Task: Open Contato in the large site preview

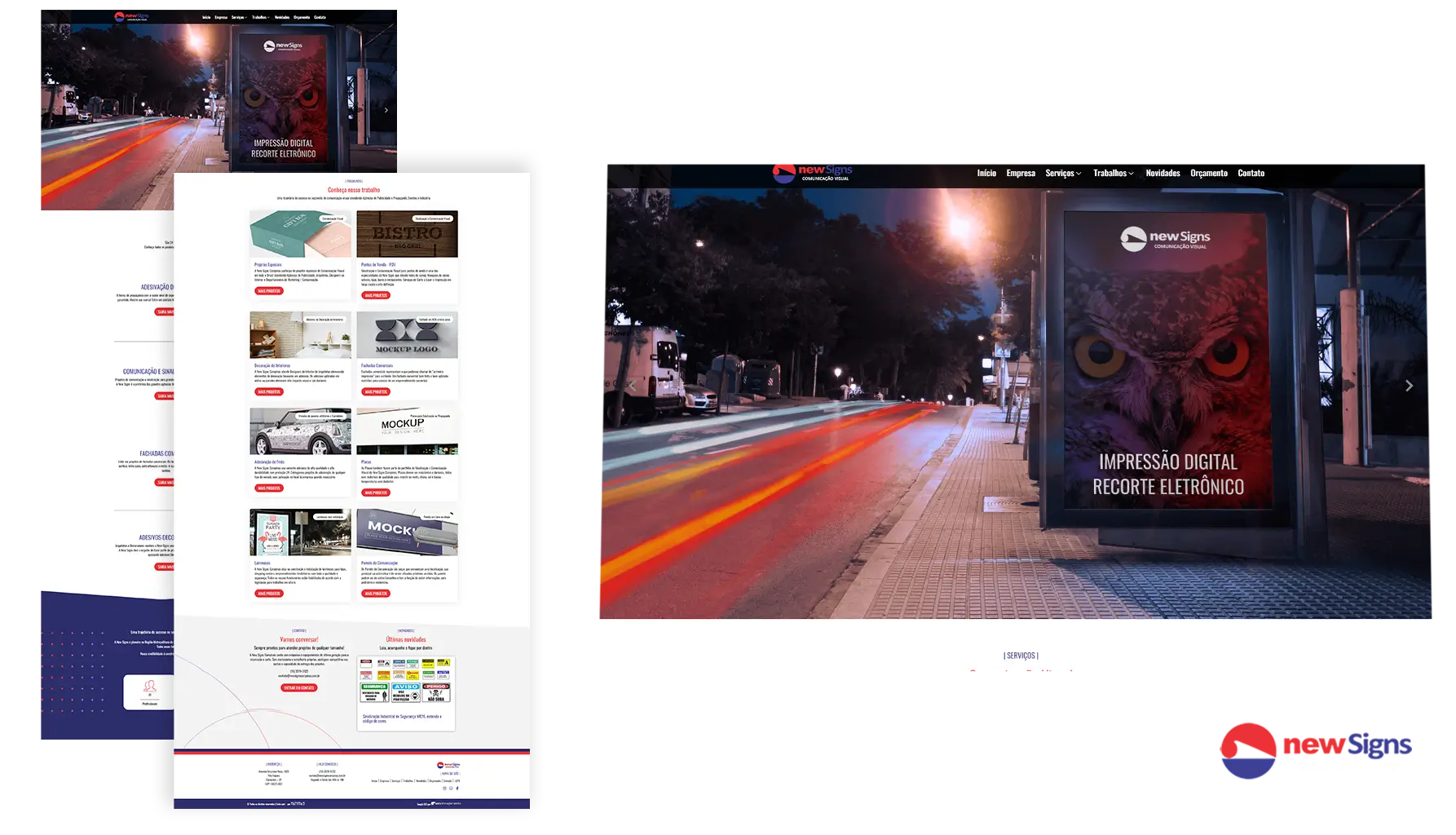Action: click(x=1251, y=173)
